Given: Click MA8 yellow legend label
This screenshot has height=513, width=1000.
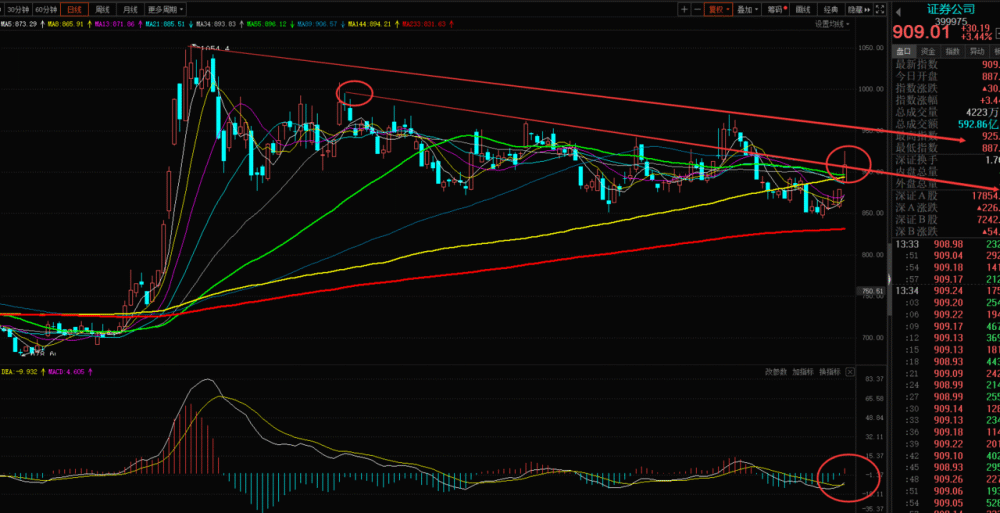Looking at the screenshot, I should pos(66,24).
